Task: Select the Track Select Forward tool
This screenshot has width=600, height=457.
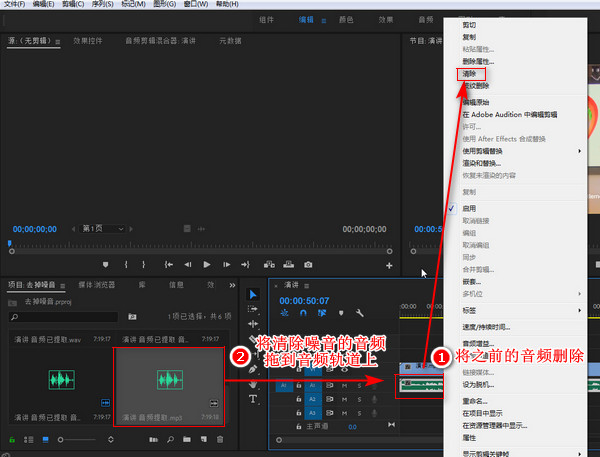Action: click(253, 309)
